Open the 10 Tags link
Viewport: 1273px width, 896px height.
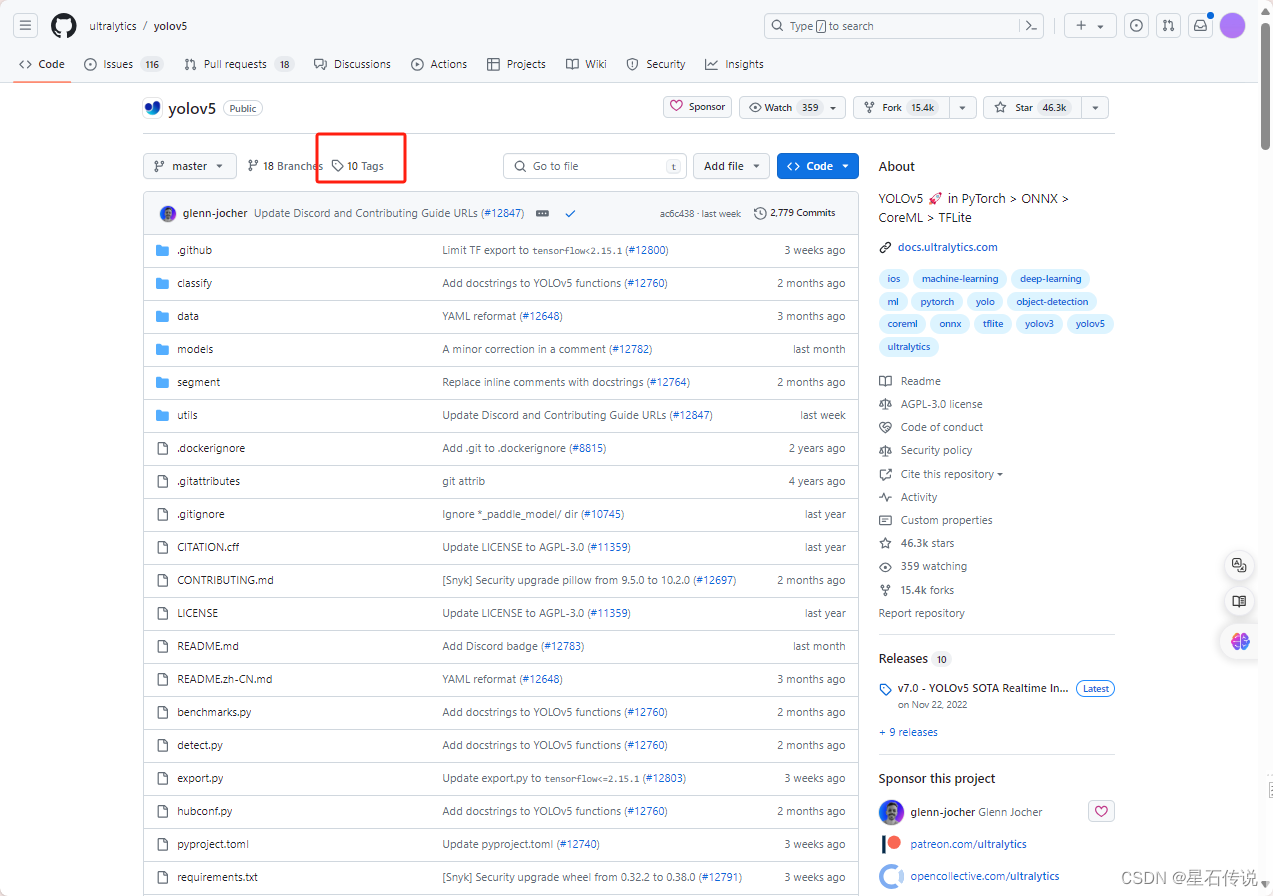(358, 166)
